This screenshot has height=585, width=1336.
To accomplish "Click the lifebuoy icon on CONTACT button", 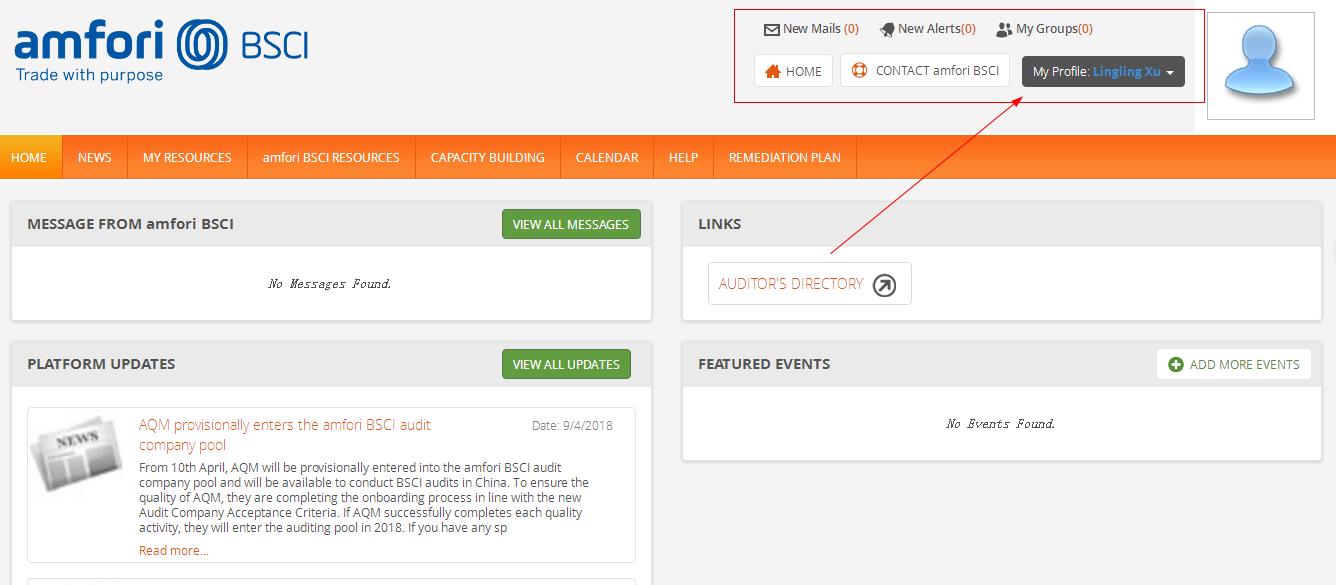I will (x=860, y=71).
